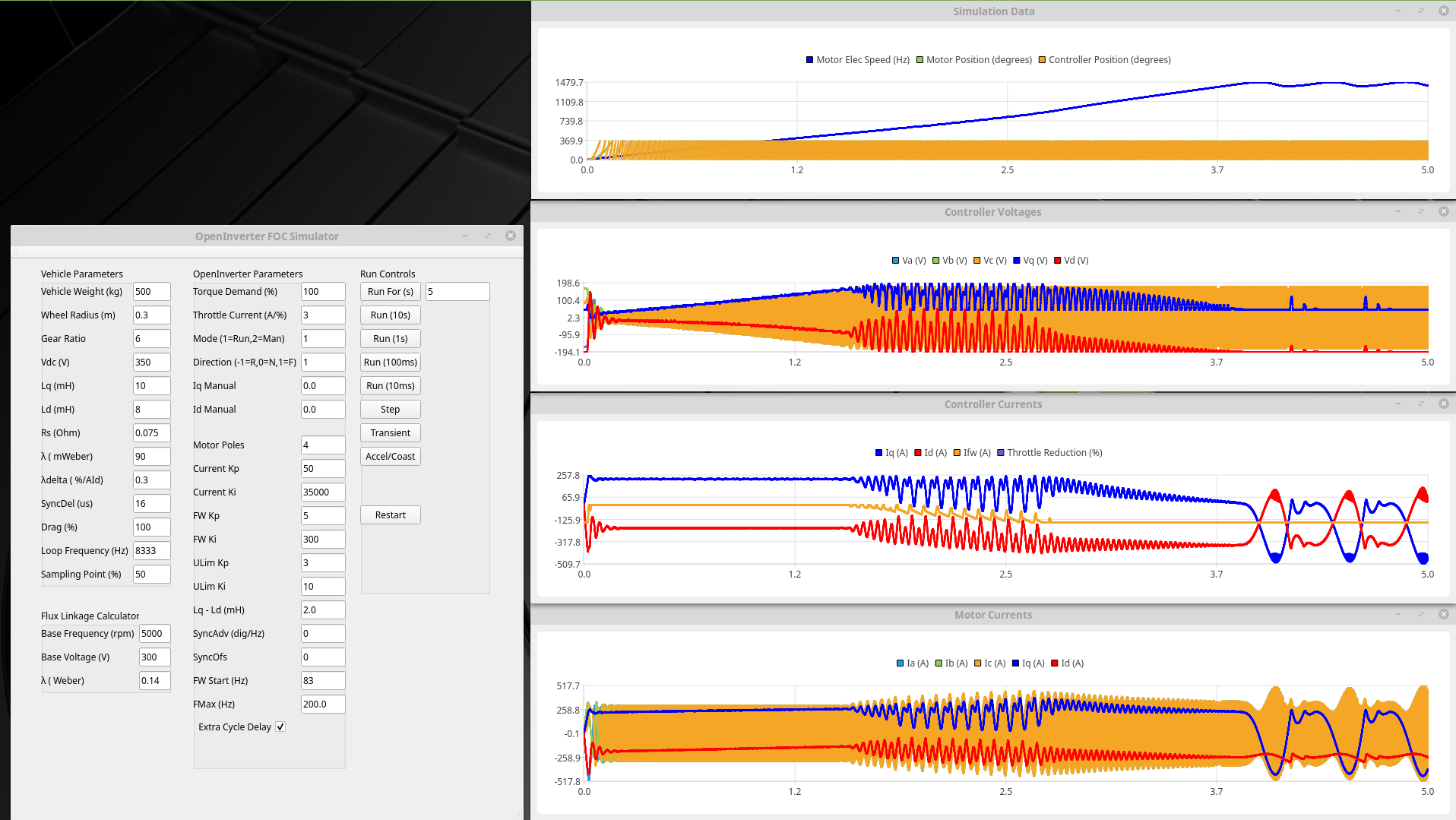Toggle Motor Elec Speed legend swatch
This screenshot has width=1456, height=820.
pos(809,60)
